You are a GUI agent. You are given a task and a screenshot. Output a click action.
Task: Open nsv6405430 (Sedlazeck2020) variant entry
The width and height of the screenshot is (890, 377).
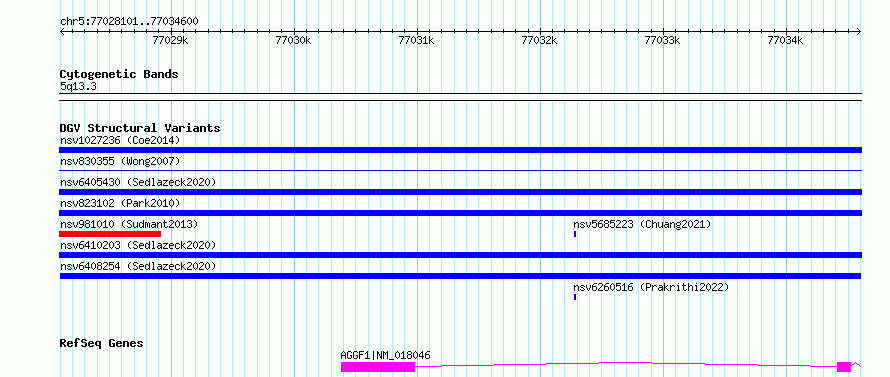tap(138, 182)
